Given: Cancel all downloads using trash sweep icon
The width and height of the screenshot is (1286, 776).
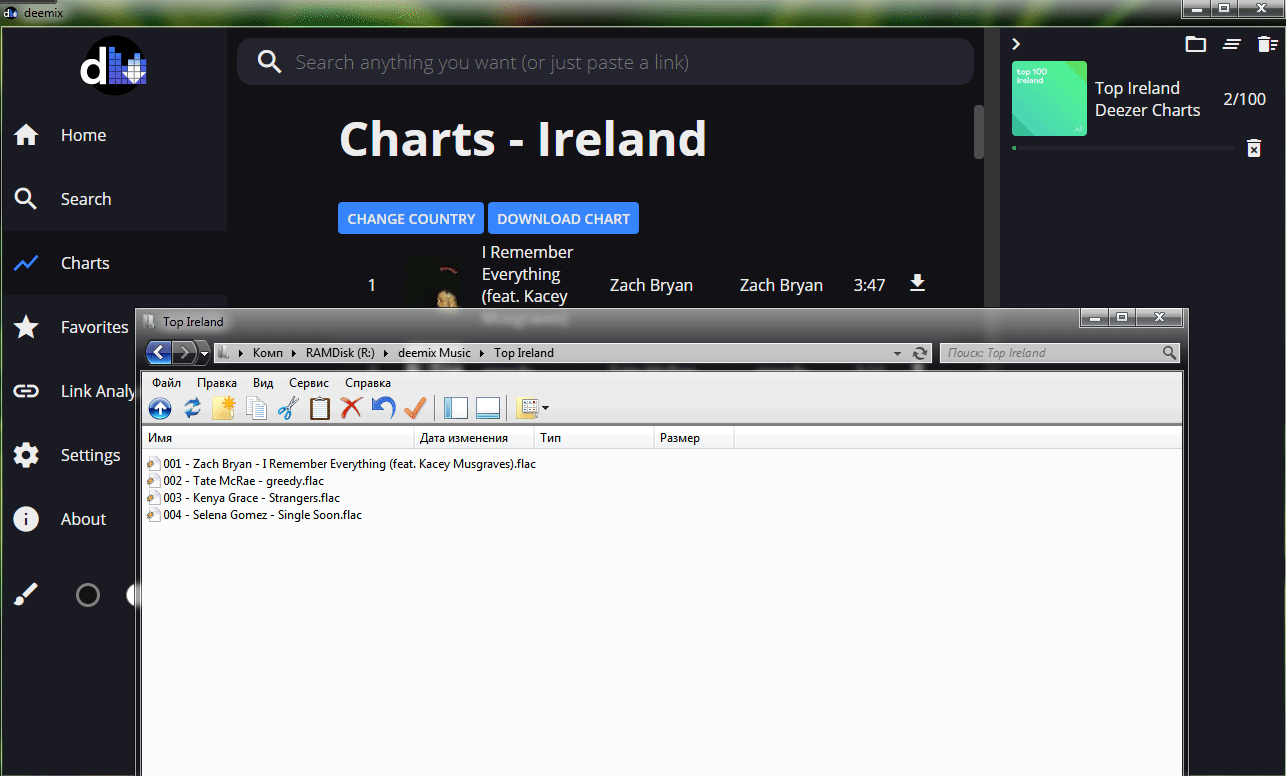Looking at the screenshot, I should point(1267,44).
